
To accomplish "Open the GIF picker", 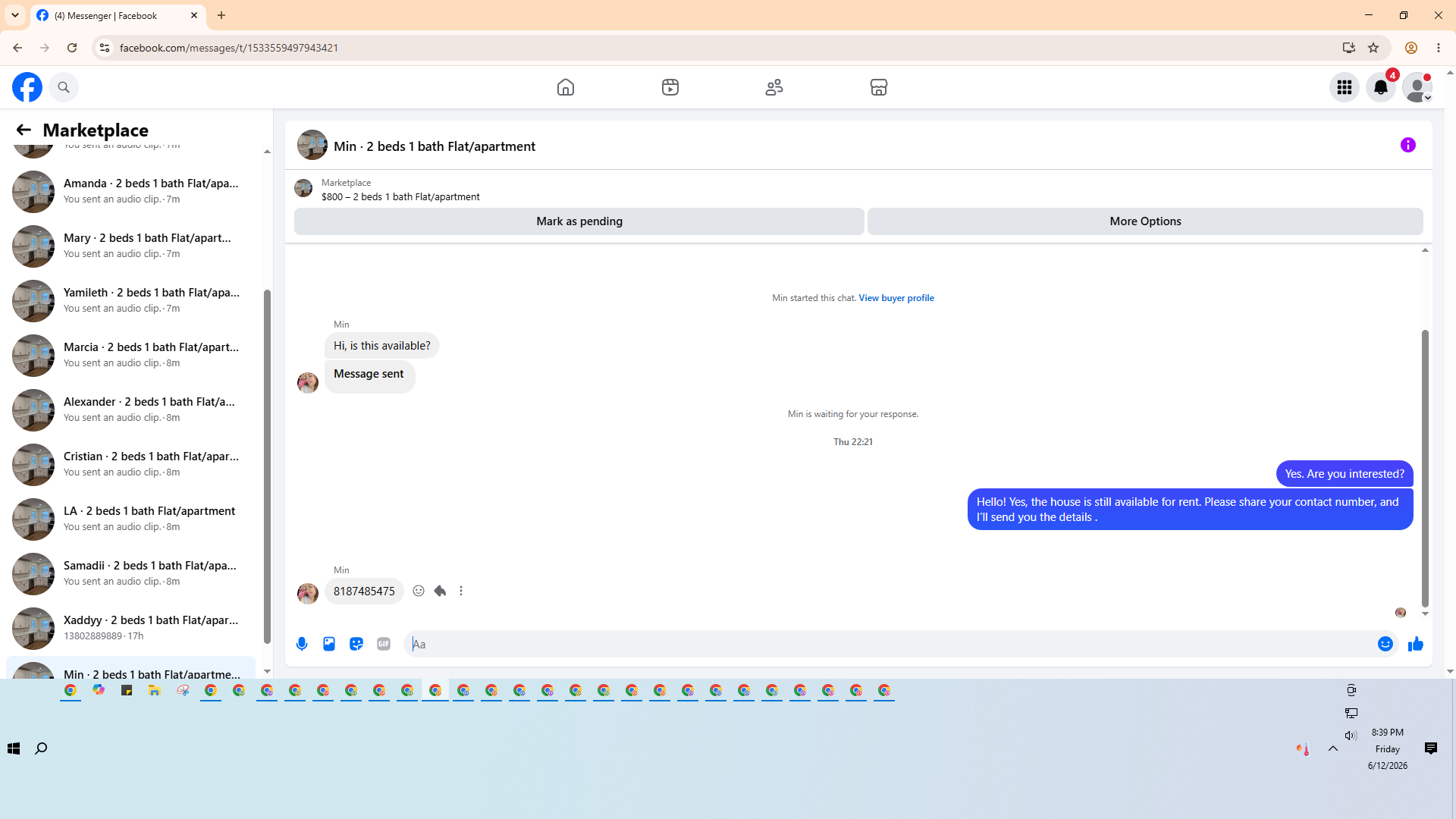I will pyautogui.click(x=384, y=644).
